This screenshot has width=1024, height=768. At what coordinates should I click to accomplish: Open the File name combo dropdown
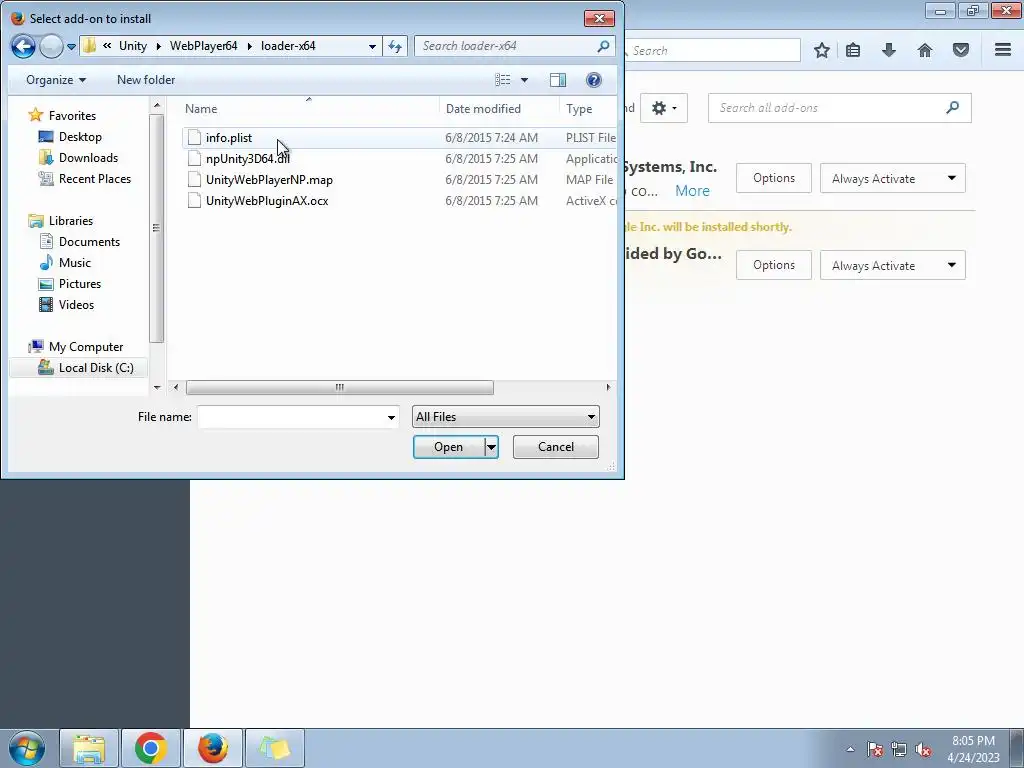coord(391,417)
